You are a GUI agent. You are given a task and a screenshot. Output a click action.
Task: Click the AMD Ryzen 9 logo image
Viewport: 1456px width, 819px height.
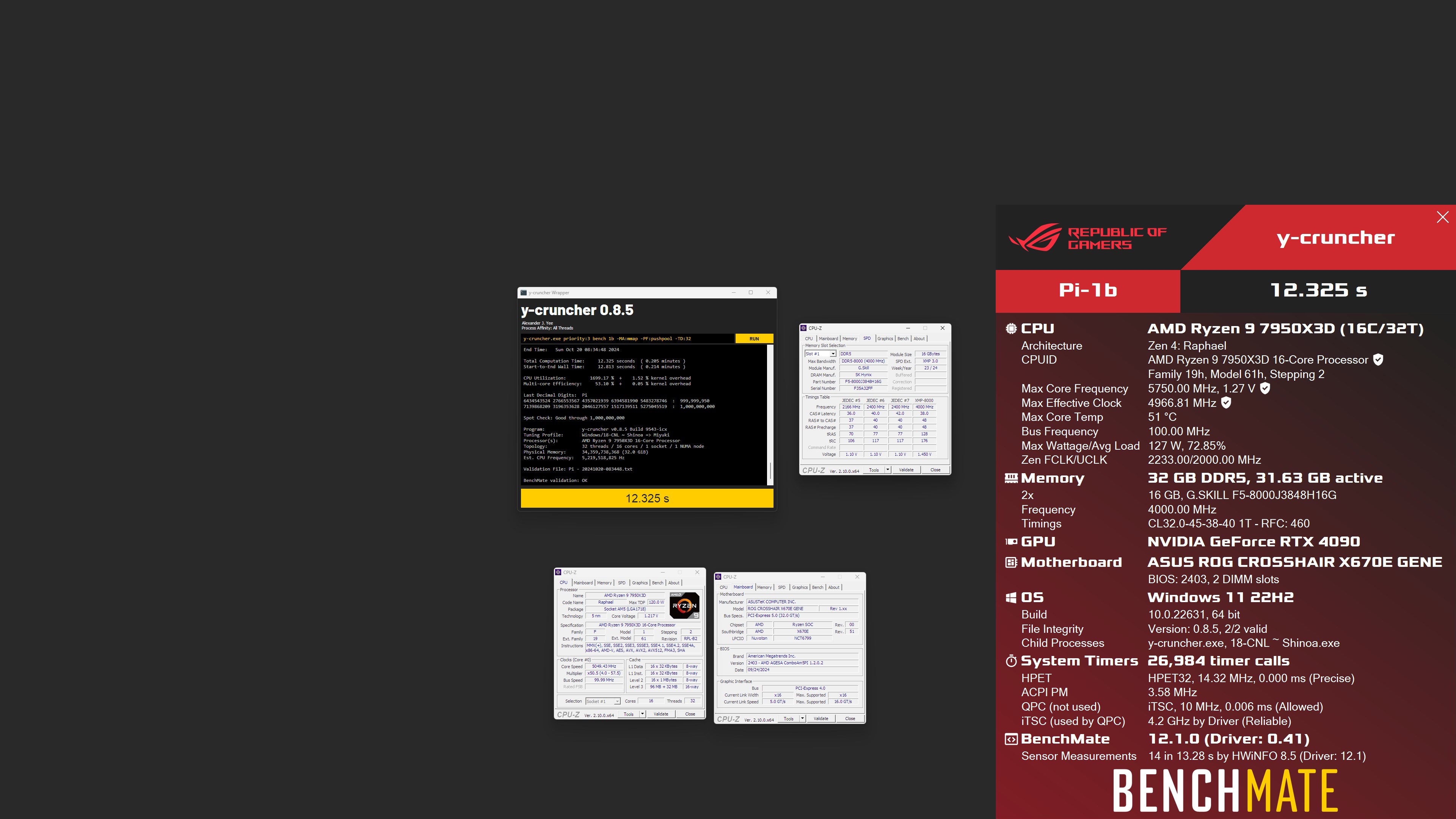pyautogui.click(x=684, y=606)
